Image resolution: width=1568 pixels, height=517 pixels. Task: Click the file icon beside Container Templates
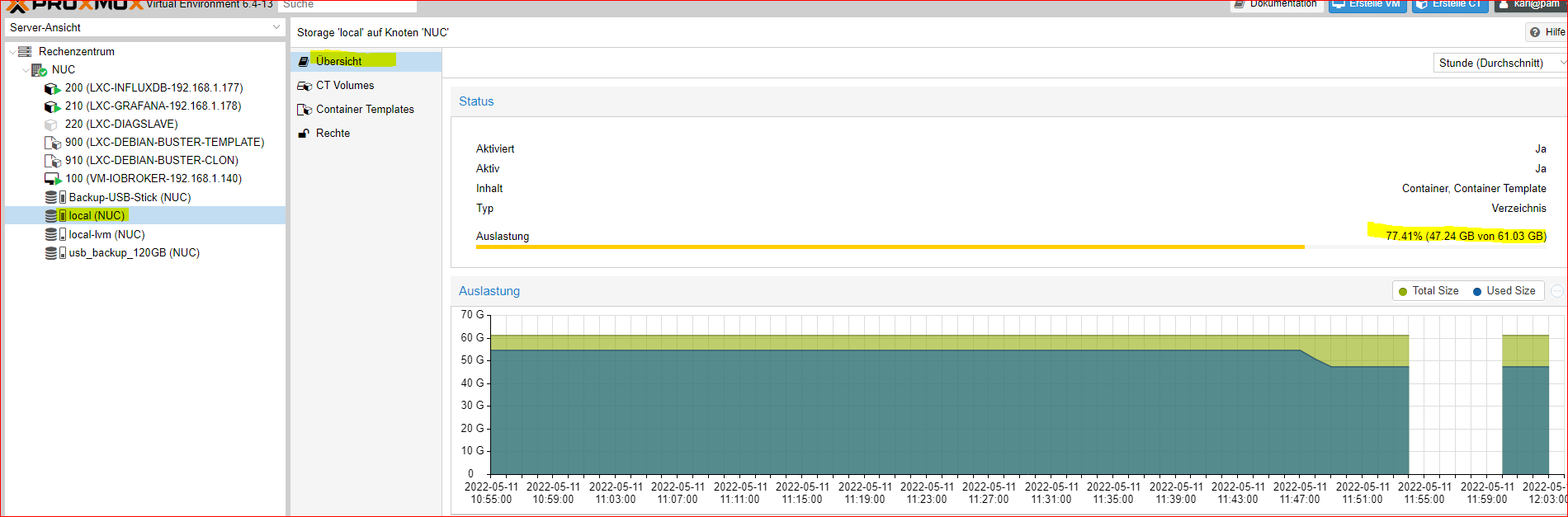[x=304, y=109]
